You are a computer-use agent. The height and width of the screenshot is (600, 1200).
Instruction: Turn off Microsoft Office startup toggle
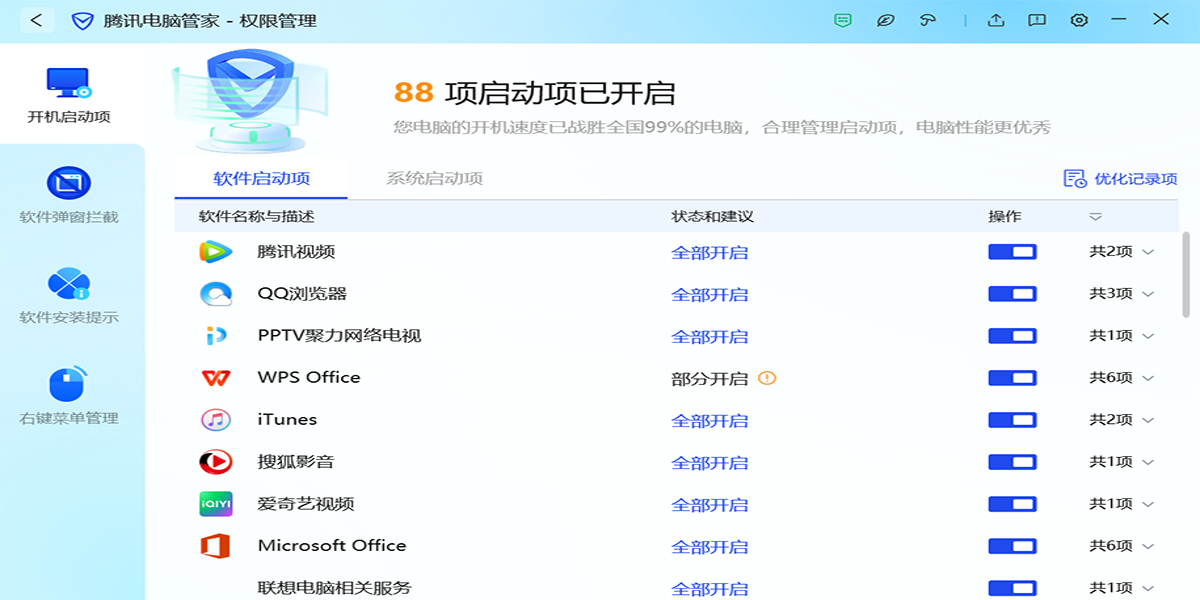click(1012, 546)
